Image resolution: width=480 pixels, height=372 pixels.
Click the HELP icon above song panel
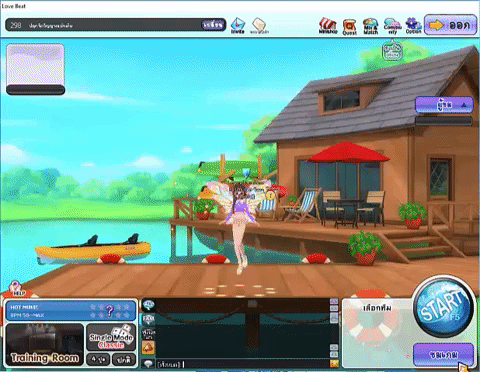pyautogui.click(x=17, y=289)
